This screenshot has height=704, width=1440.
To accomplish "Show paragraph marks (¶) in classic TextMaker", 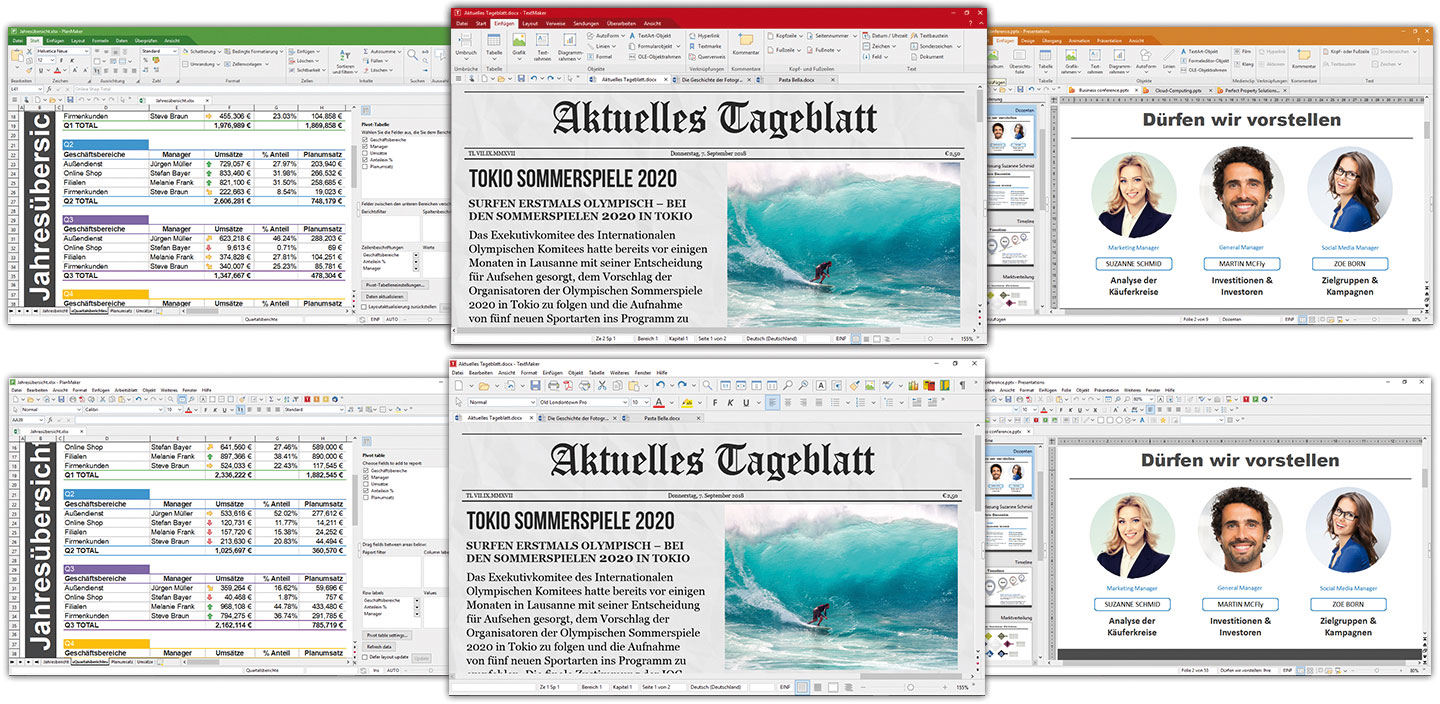I will tap(962, 385).
